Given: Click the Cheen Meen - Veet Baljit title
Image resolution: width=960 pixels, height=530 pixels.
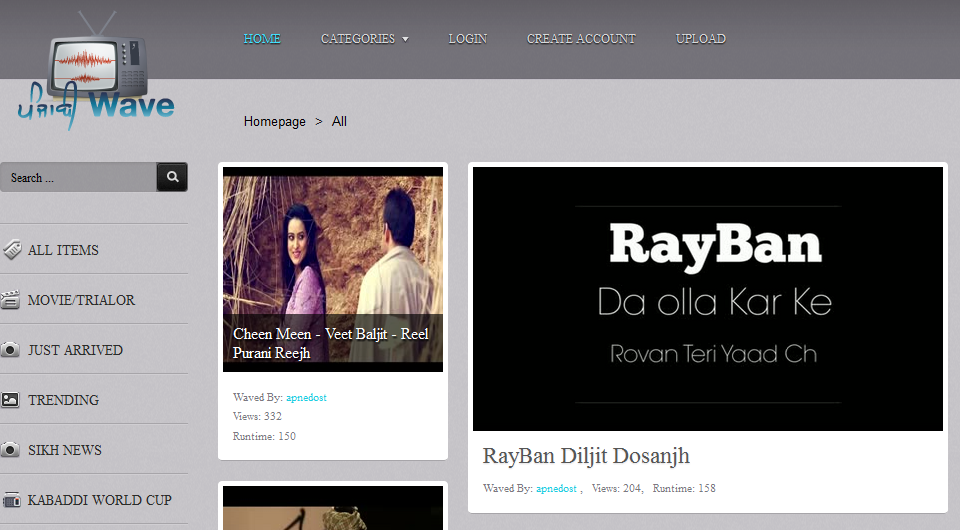Looking at the screenshot, I should pos(331,343).
